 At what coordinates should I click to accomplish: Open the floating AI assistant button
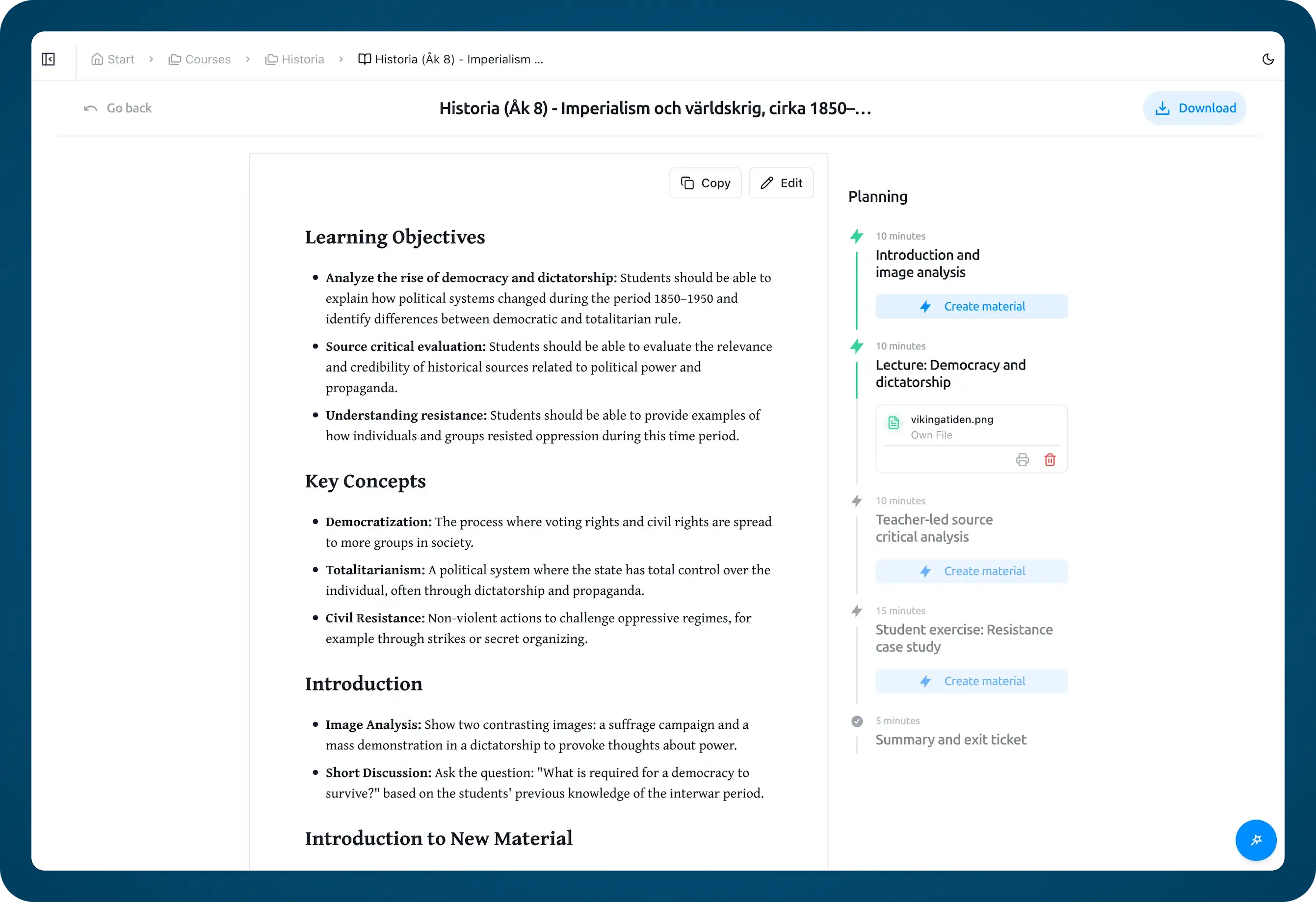[x=1256, y=840]
